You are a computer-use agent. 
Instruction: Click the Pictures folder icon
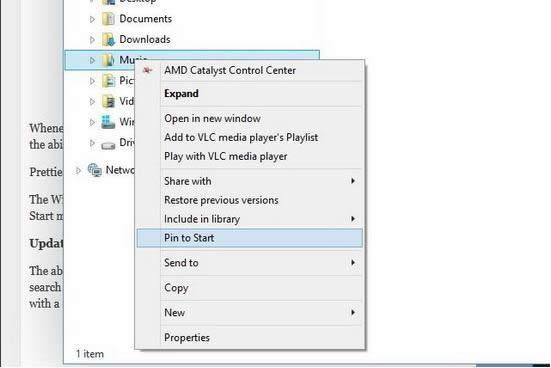pyautogui.click(x=108, y=81)
